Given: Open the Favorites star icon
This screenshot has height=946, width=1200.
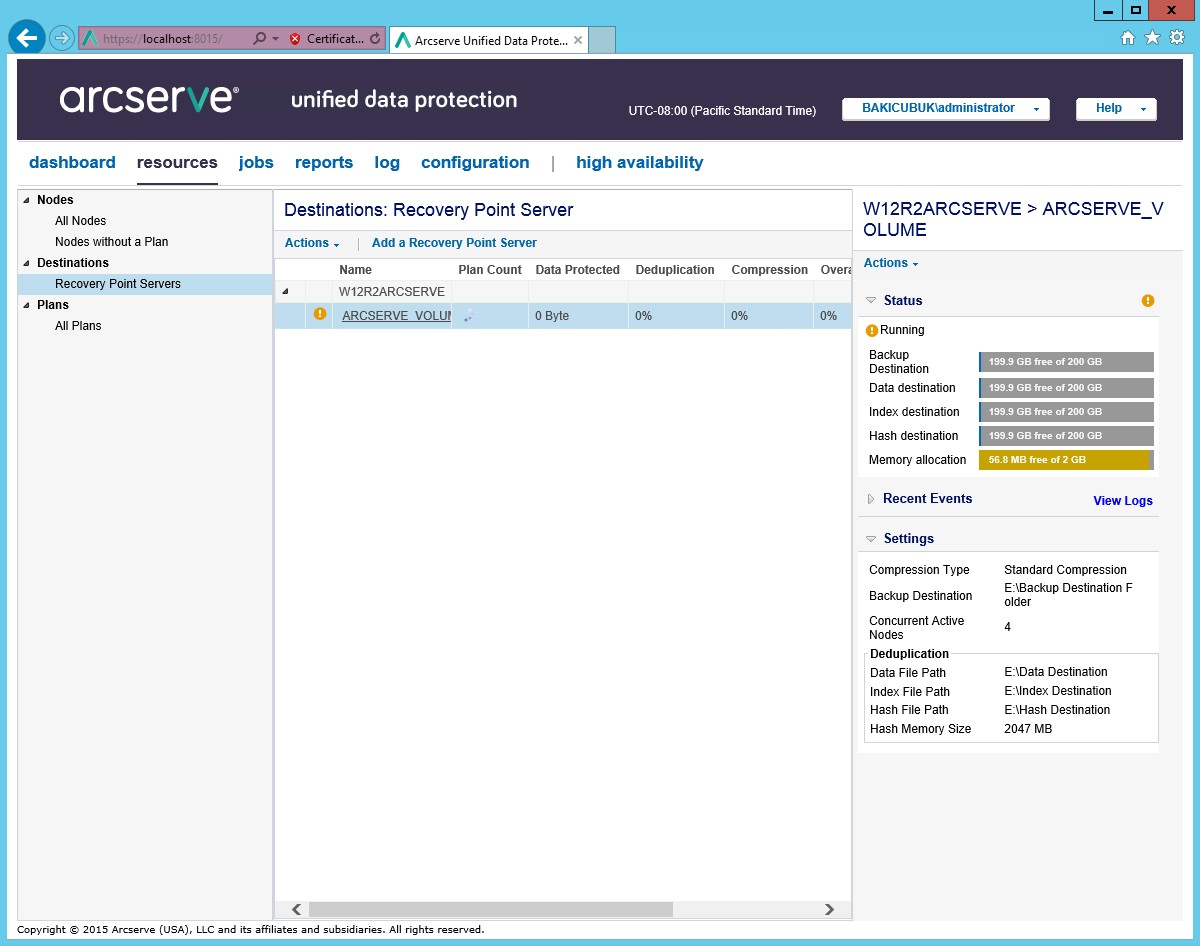Looking at the screenshot, I should coord(1152,38).
